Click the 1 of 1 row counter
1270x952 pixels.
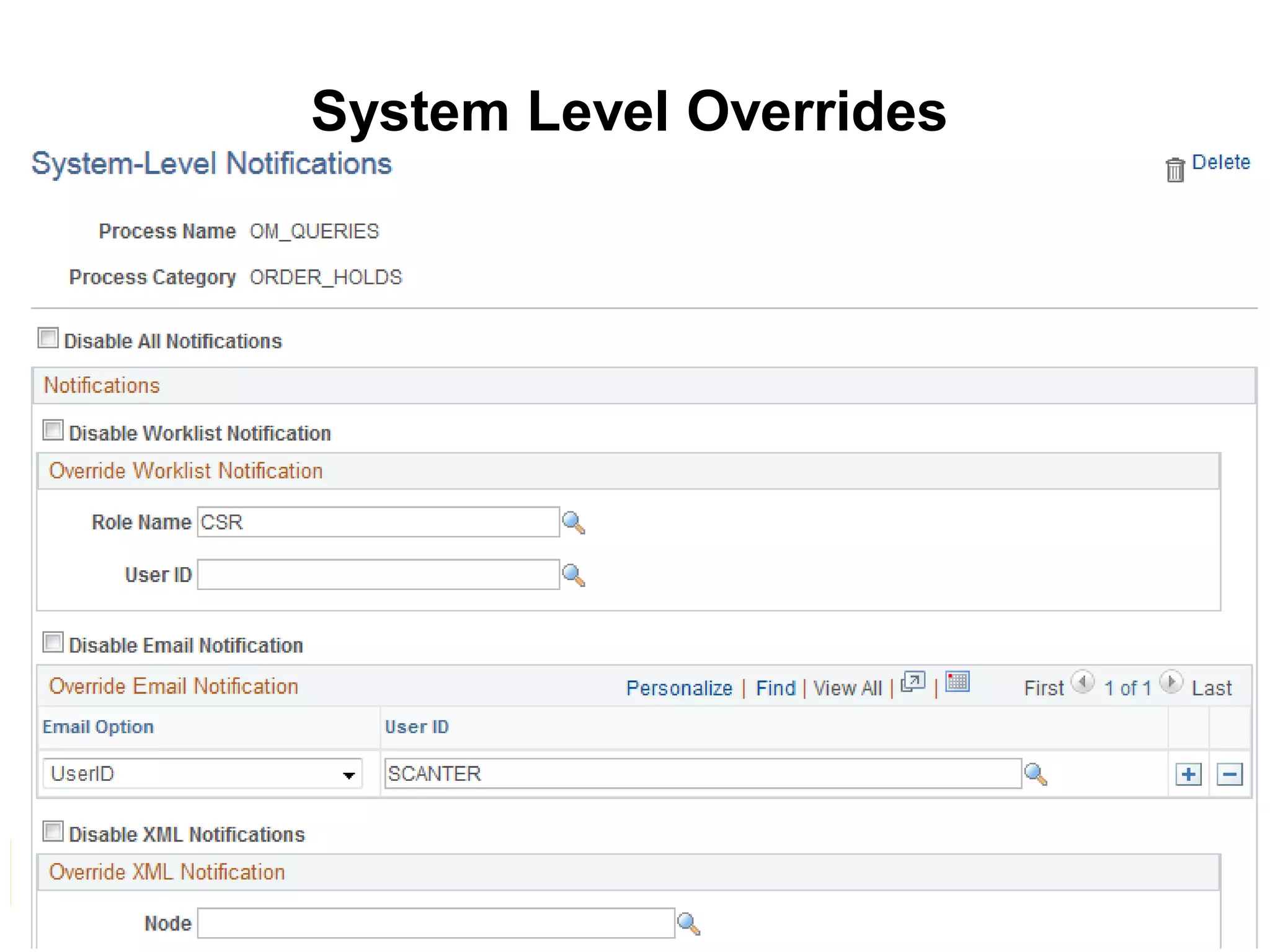pos(1127,688)
